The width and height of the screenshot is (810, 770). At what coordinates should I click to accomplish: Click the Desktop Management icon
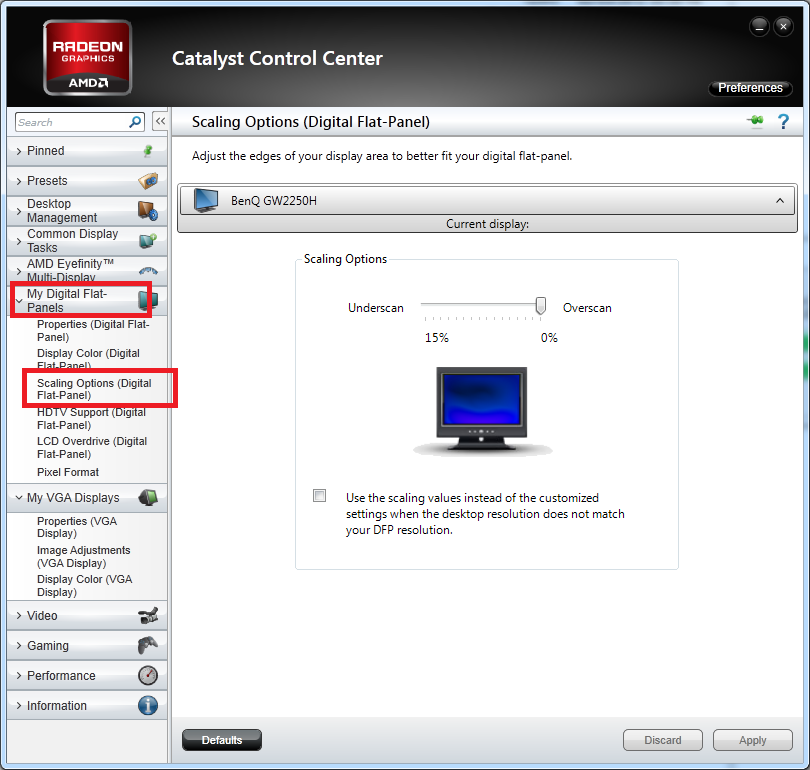coord(148,211)
